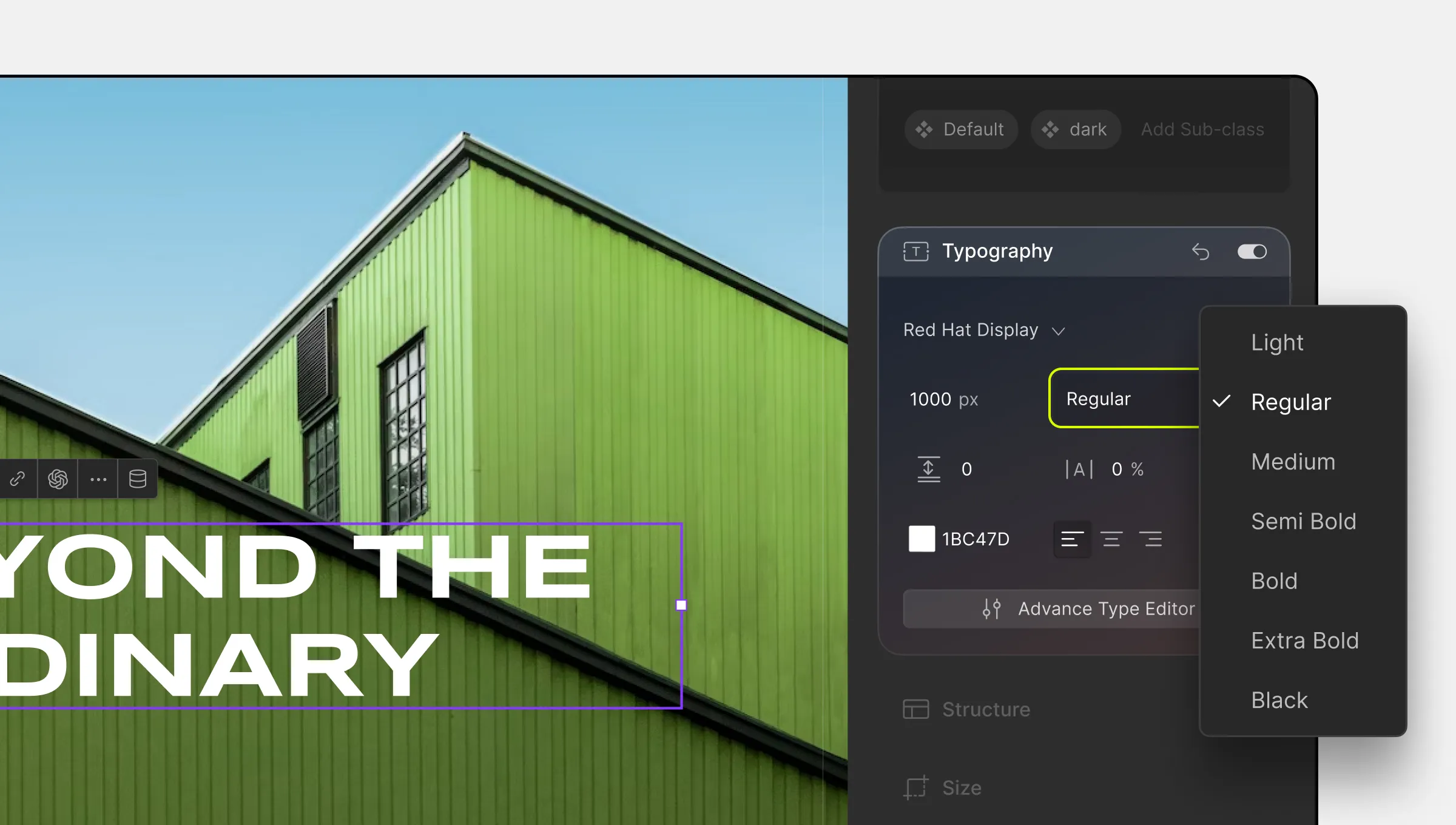Click Add Sub-class button
The image size is (1456, 825).
point(1200,129)
